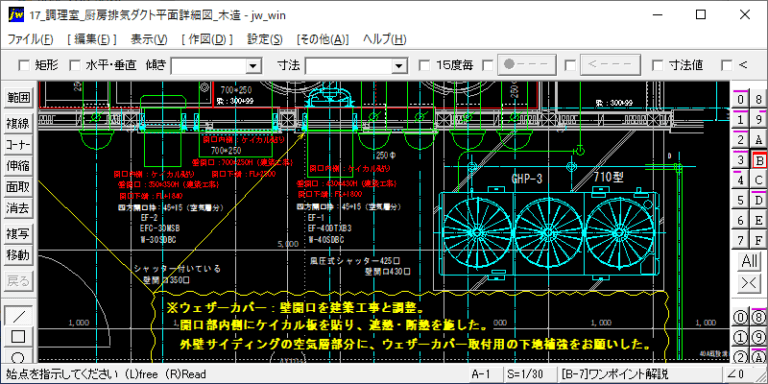Select circled layer group 0
The image size is (768, 384).
[741, 317]
